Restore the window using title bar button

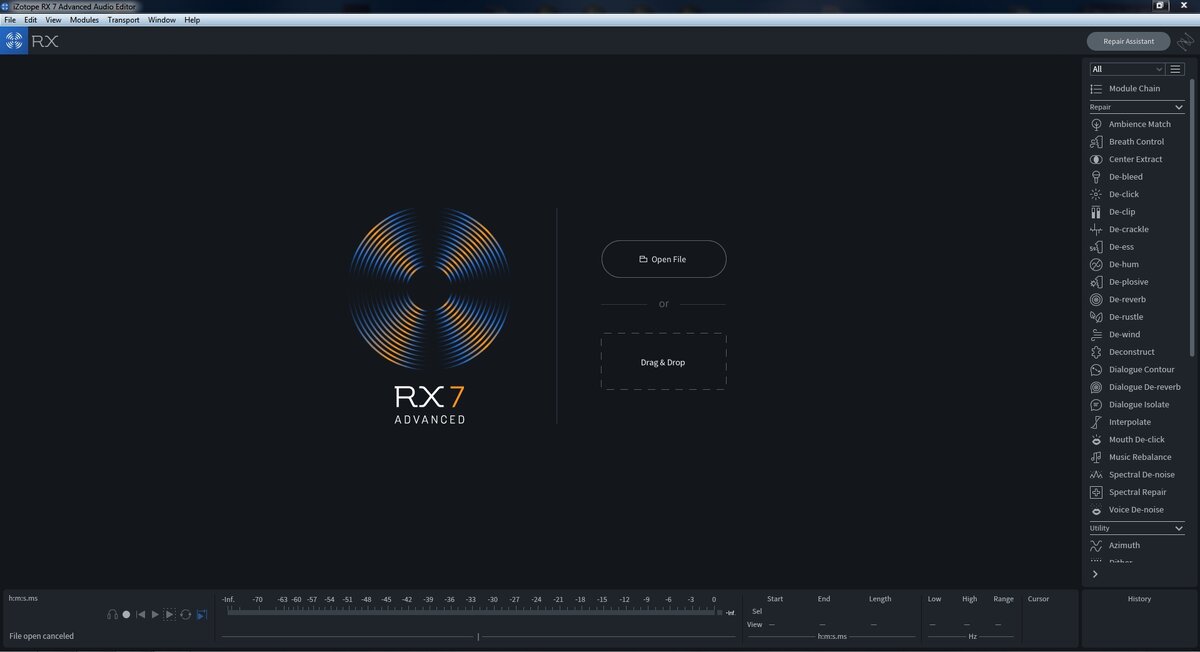pos(1160,5)
